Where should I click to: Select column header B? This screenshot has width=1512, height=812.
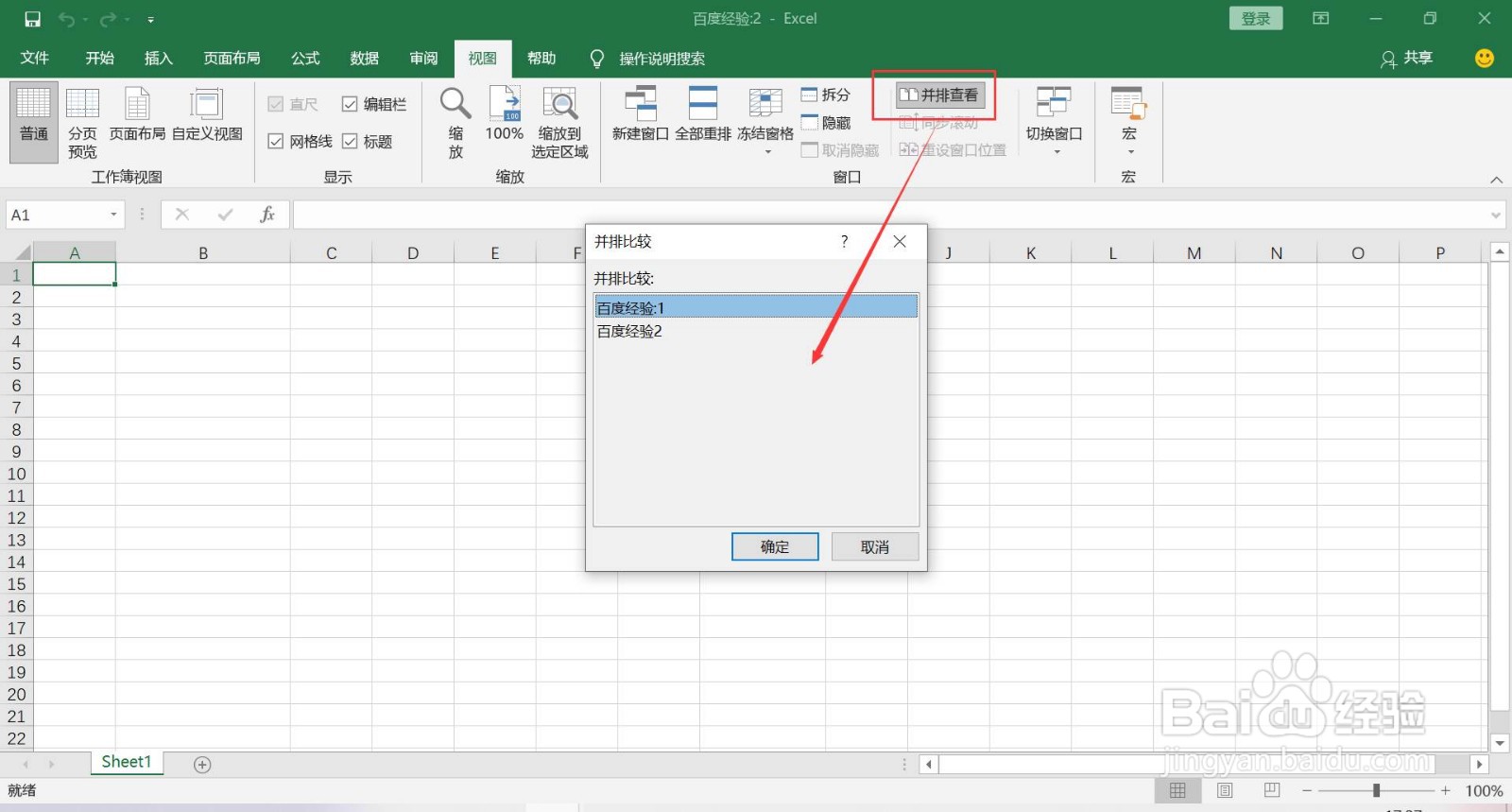coord(202,252)
